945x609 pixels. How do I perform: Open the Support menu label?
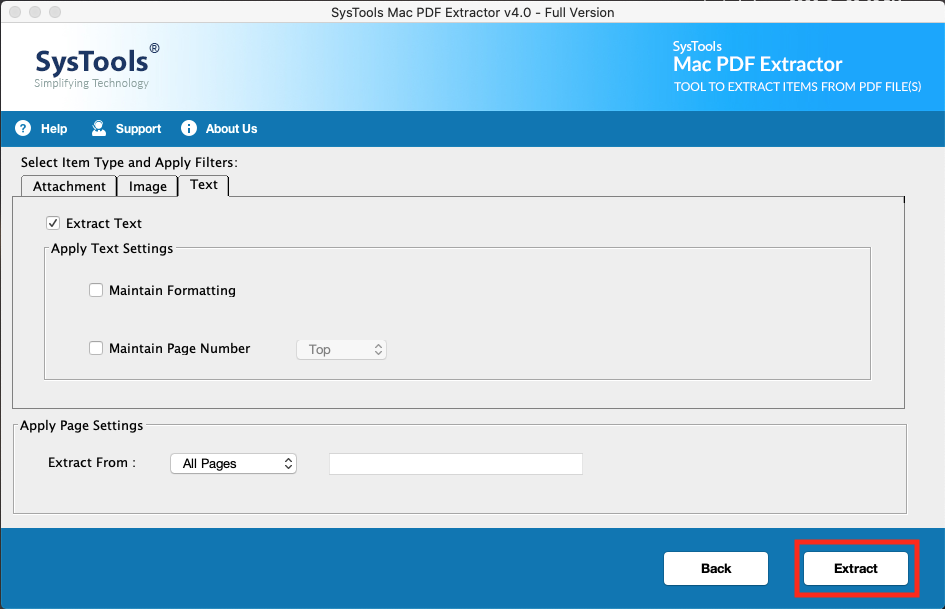click(x=138, y=128)
